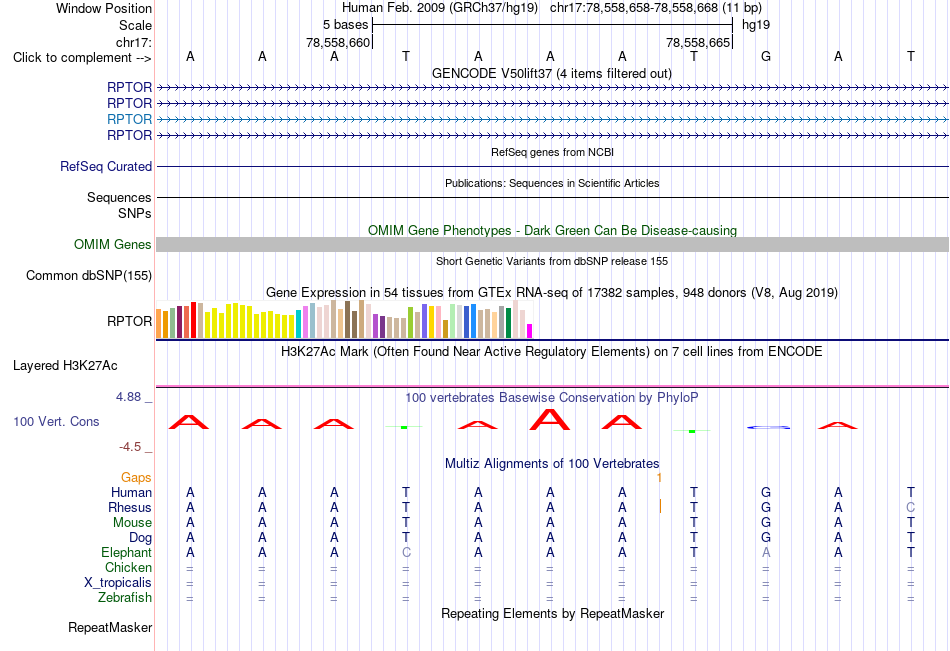Click the G base in the Human alignment row
The image size is (950, 651).
tap(766, 492)
